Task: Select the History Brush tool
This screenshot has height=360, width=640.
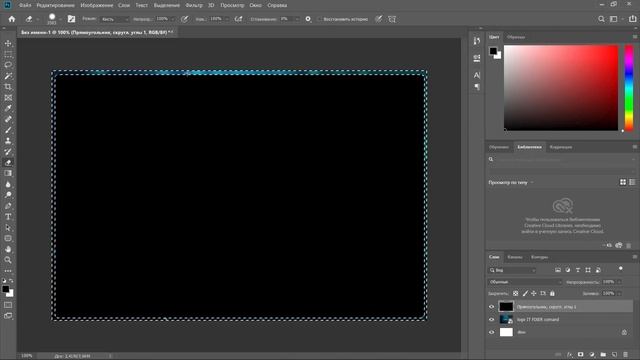Action: 8,151
